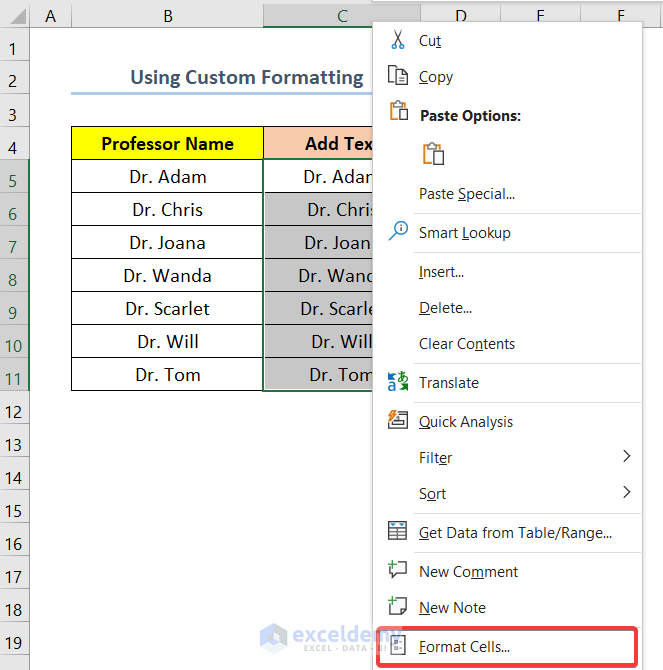Click the Paste button under Paste Options
Viewport: 663px width, 670px height.
click(433, 154)
